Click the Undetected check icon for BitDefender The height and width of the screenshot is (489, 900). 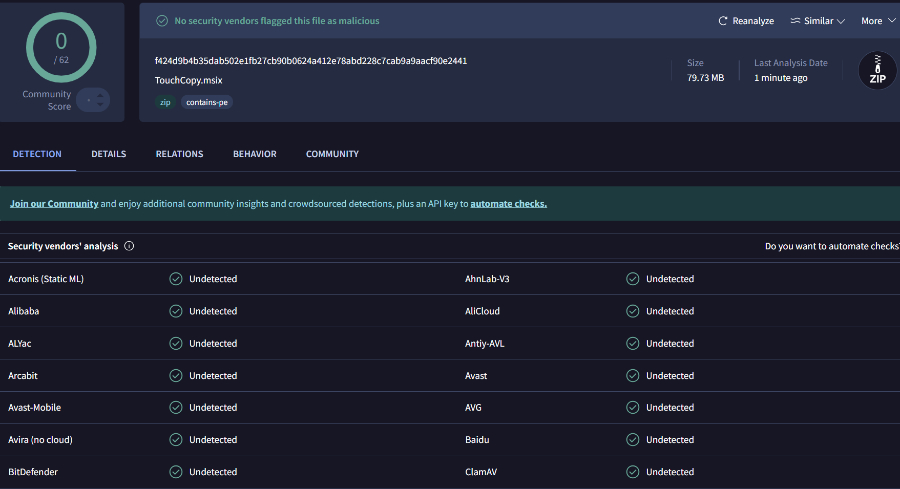176,472
